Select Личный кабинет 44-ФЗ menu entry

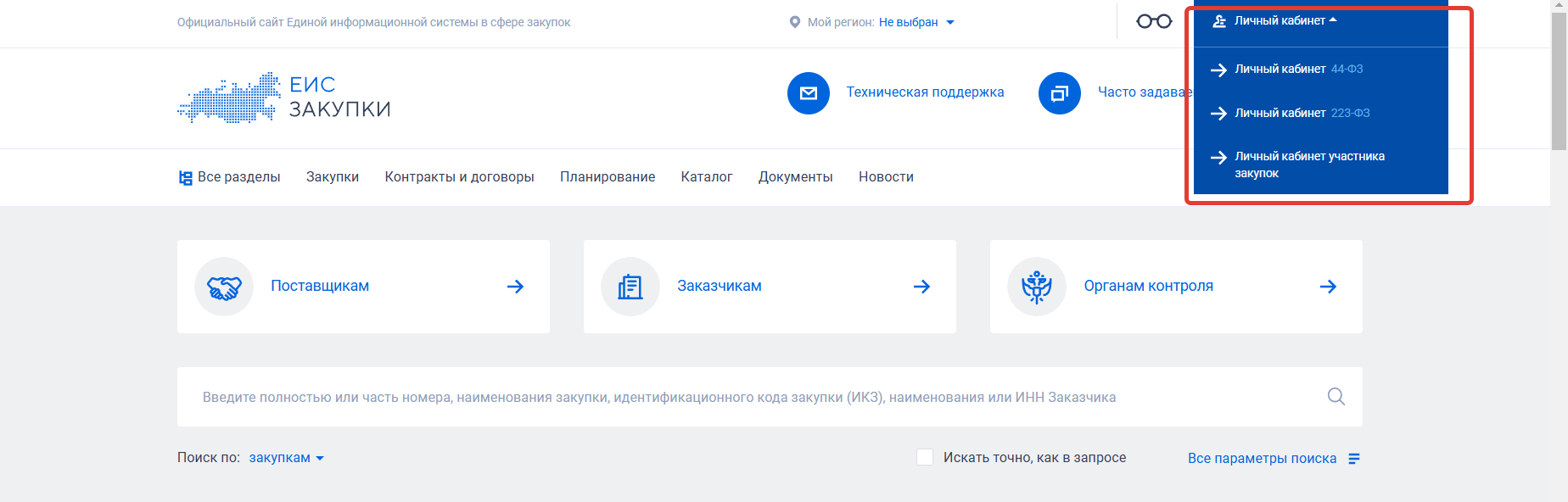pyautogui.click(x=1298, y=69)
